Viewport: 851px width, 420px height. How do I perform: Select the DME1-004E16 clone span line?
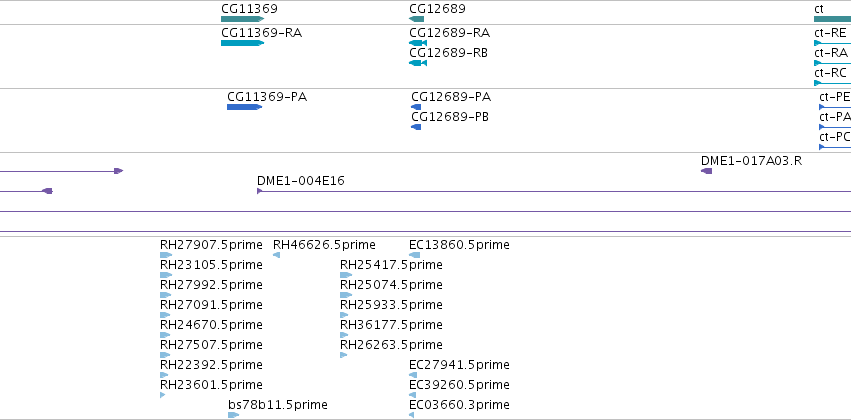tap(554, 191)
